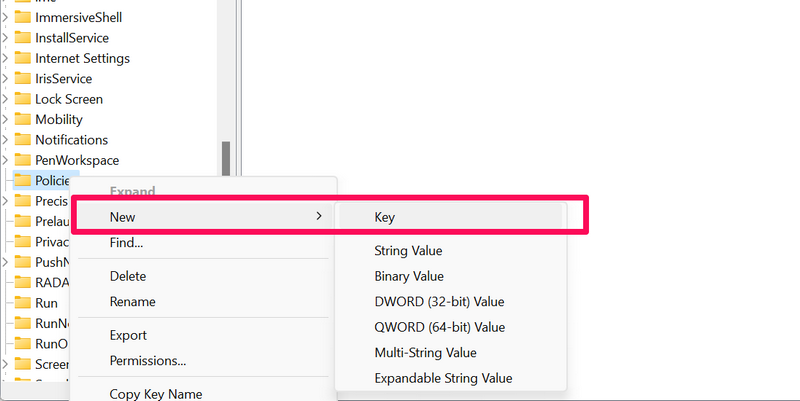
Task: Click the ImmersiveShell folder icon
Action: click(x=22, y=18)
